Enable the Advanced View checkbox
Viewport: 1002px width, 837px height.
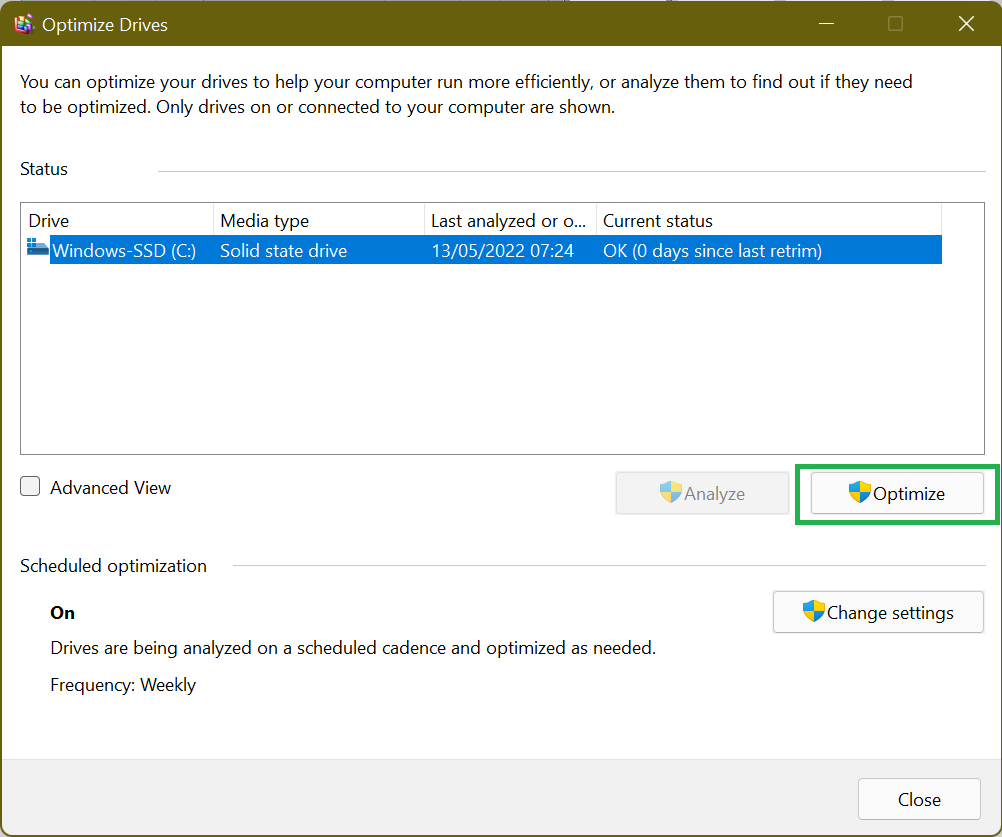pos(31,487)
